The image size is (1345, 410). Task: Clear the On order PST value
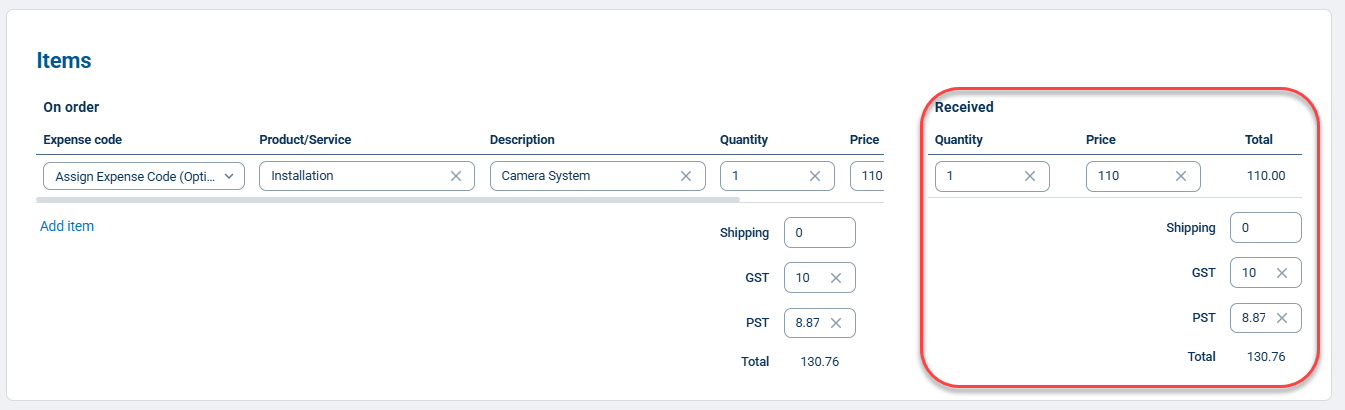click(836, 322)
